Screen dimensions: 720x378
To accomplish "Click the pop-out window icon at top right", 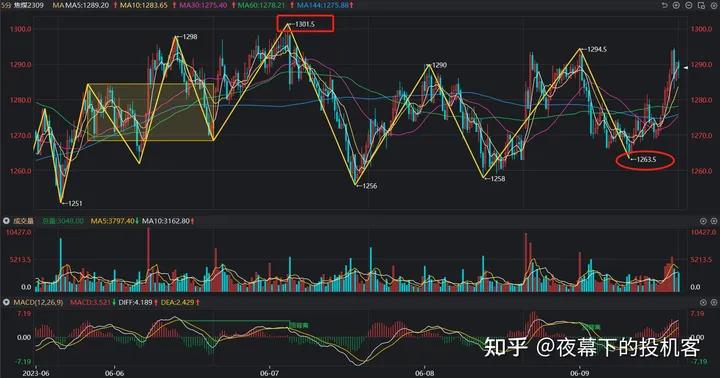I will pyautogui.click(x=701, y=5).
